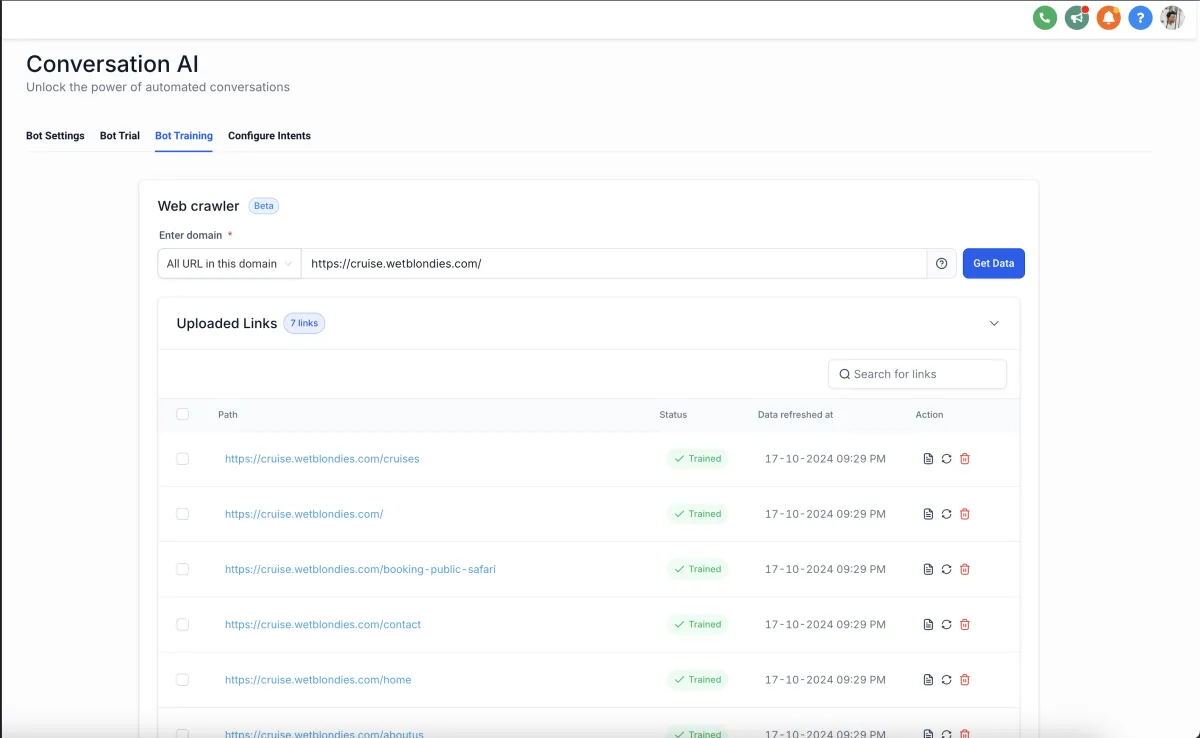Screen dimensions: 1200x738
Task: Click the Trained status of /cruises row
Action: [x=697, y=459]
